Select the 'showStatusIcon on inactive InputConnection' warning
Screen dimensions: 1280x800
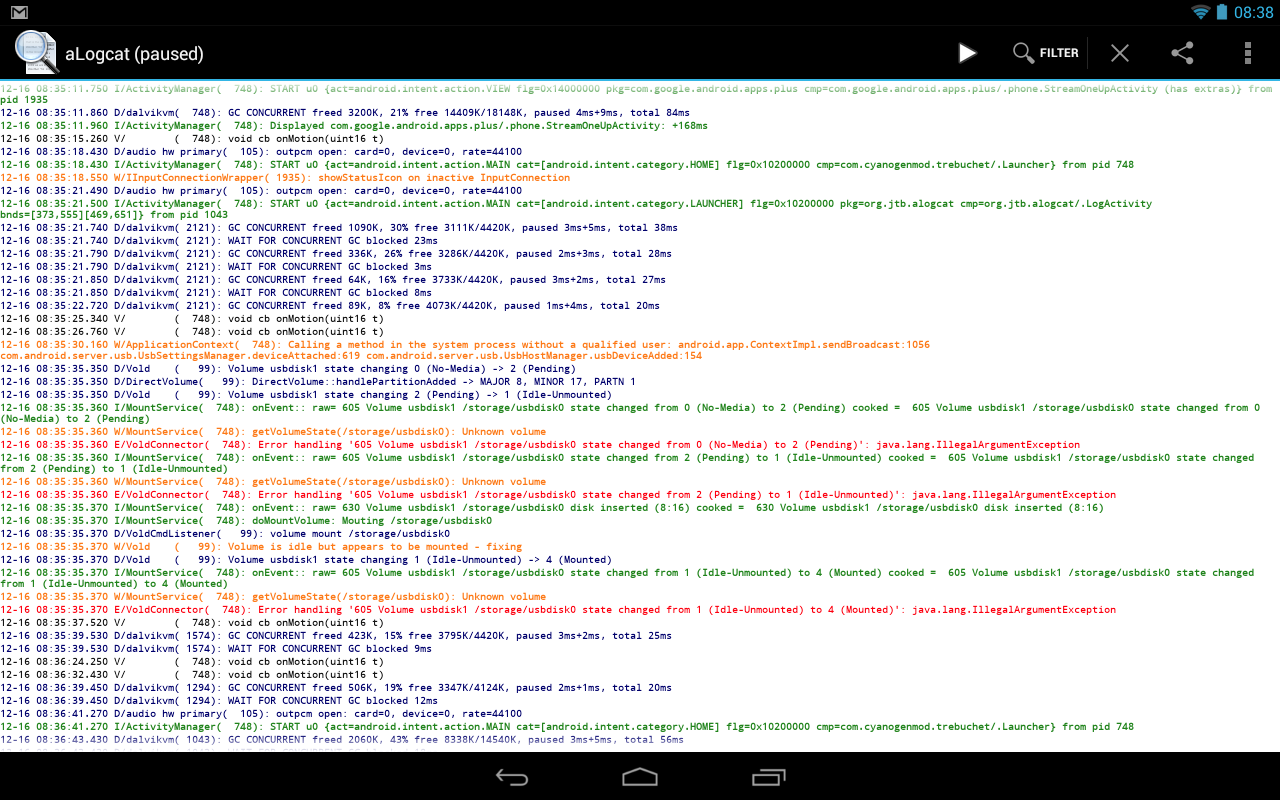[285, 177]
